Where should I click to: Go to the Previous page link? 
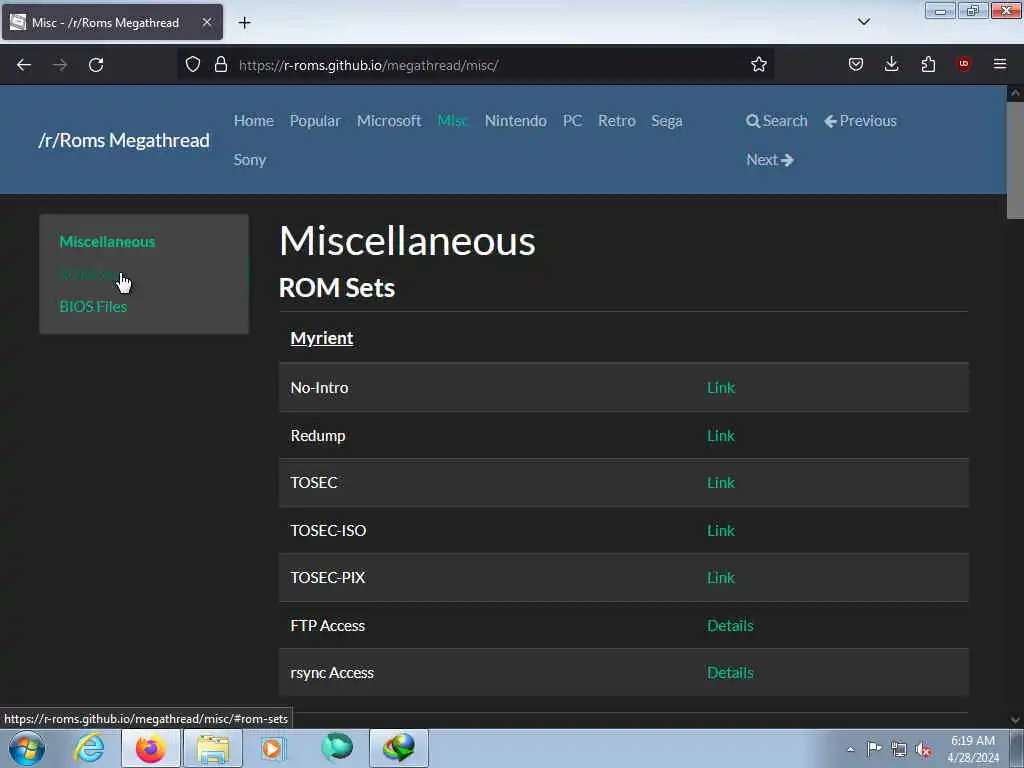[x=860, y=121]
